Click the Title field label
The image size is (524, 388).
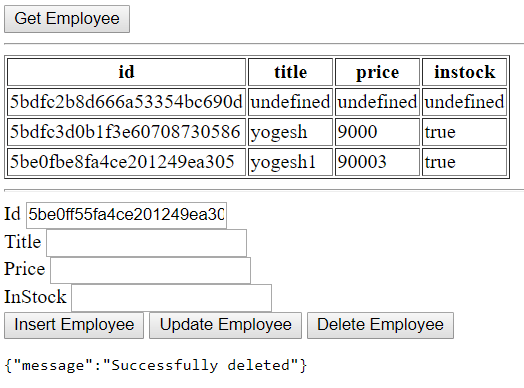click(x=23, y=242)
